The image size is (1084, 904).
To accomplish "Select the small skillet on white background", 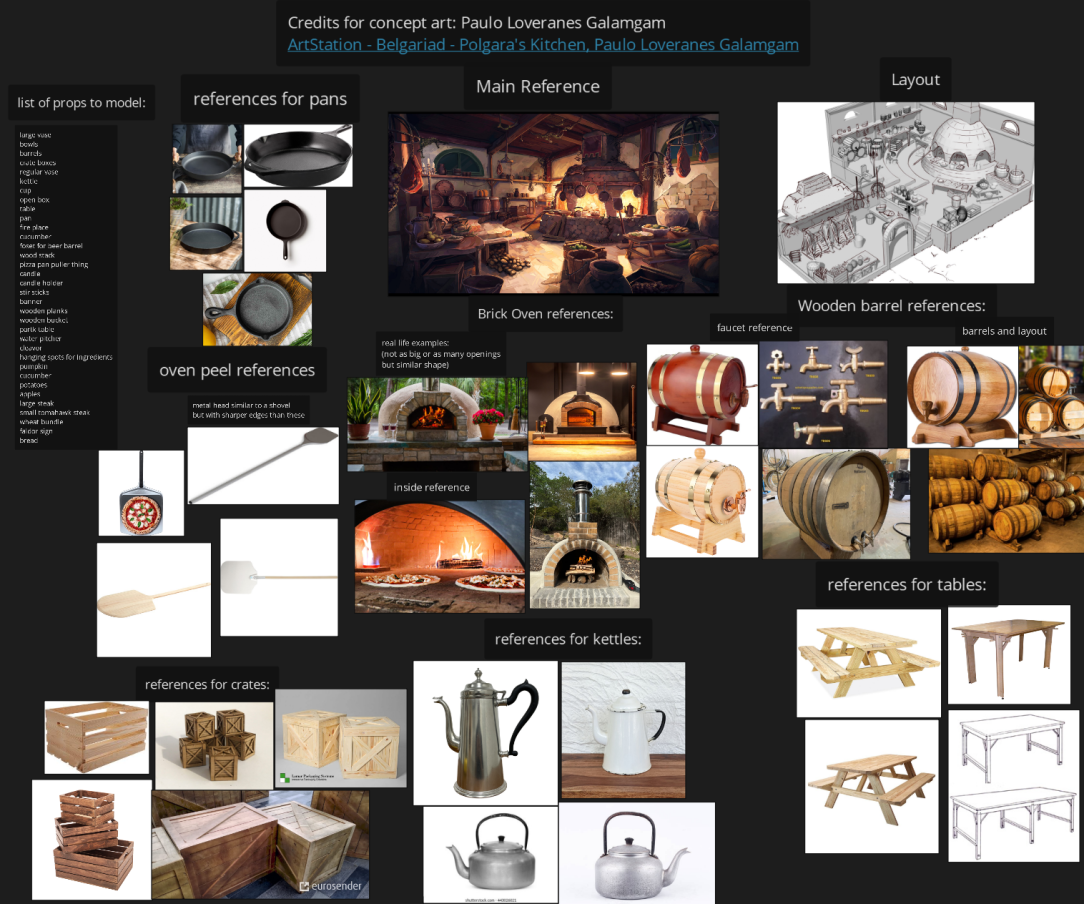I will point(285,231).
